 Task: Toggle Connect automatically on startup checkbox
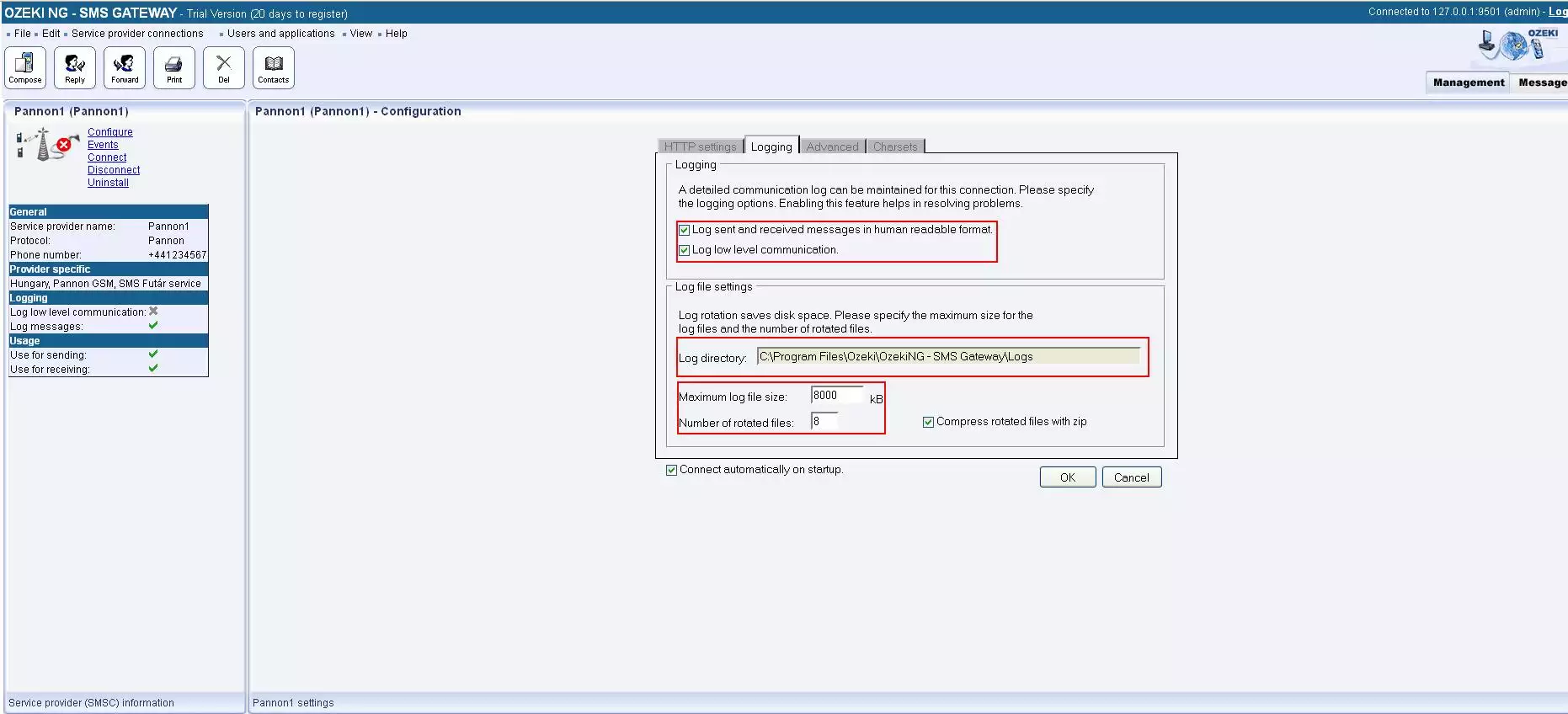[x=671, y=470]
